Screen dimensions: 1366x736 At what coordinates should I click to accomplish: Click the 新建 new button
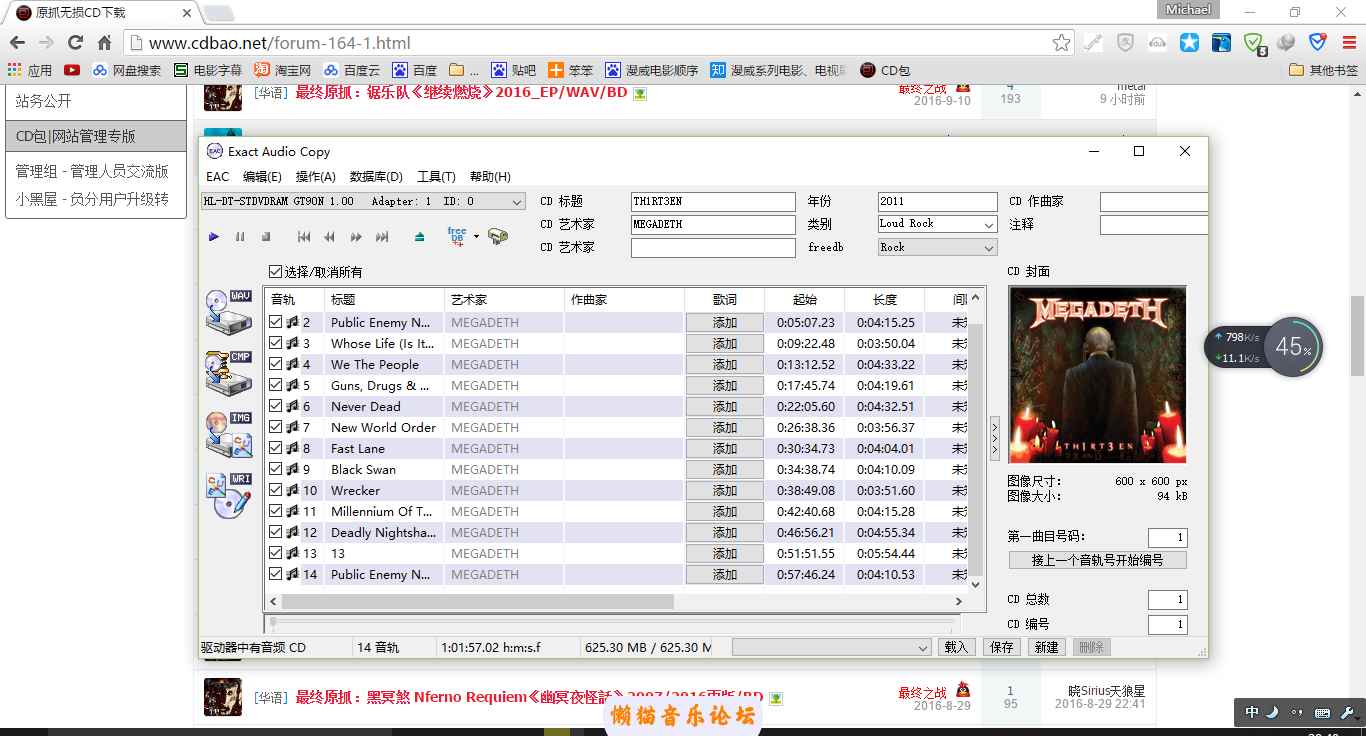pos(1046,647)
